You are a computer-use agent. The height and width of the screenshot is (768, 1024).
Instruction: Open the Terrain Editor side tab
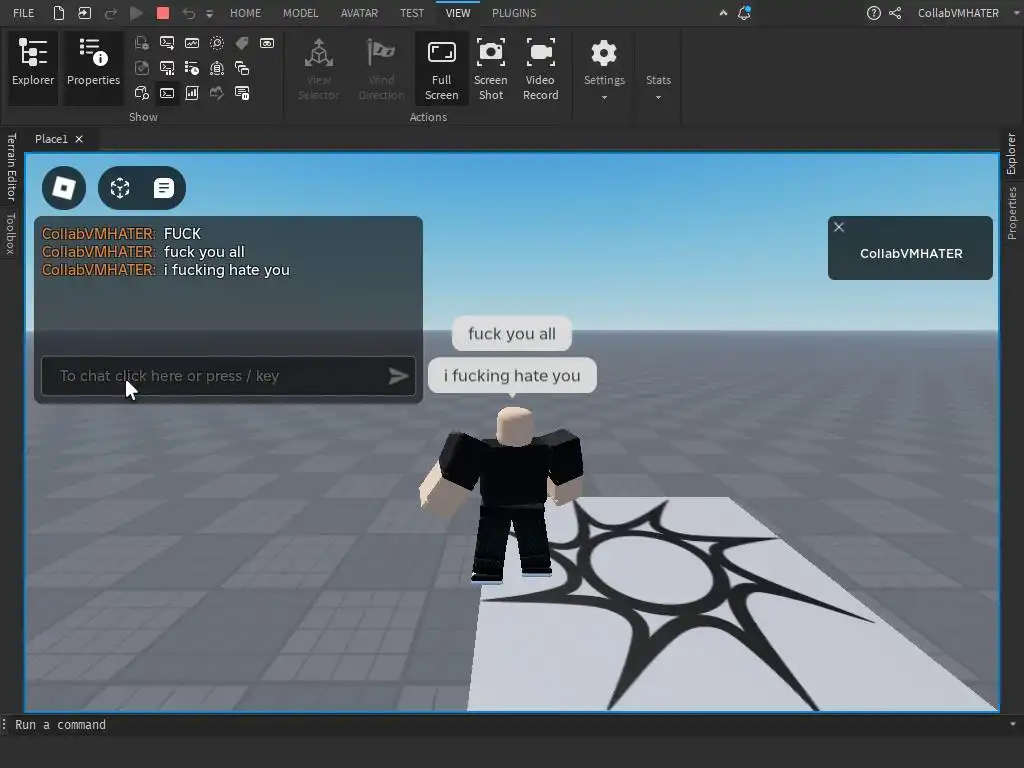pos(11,167)
